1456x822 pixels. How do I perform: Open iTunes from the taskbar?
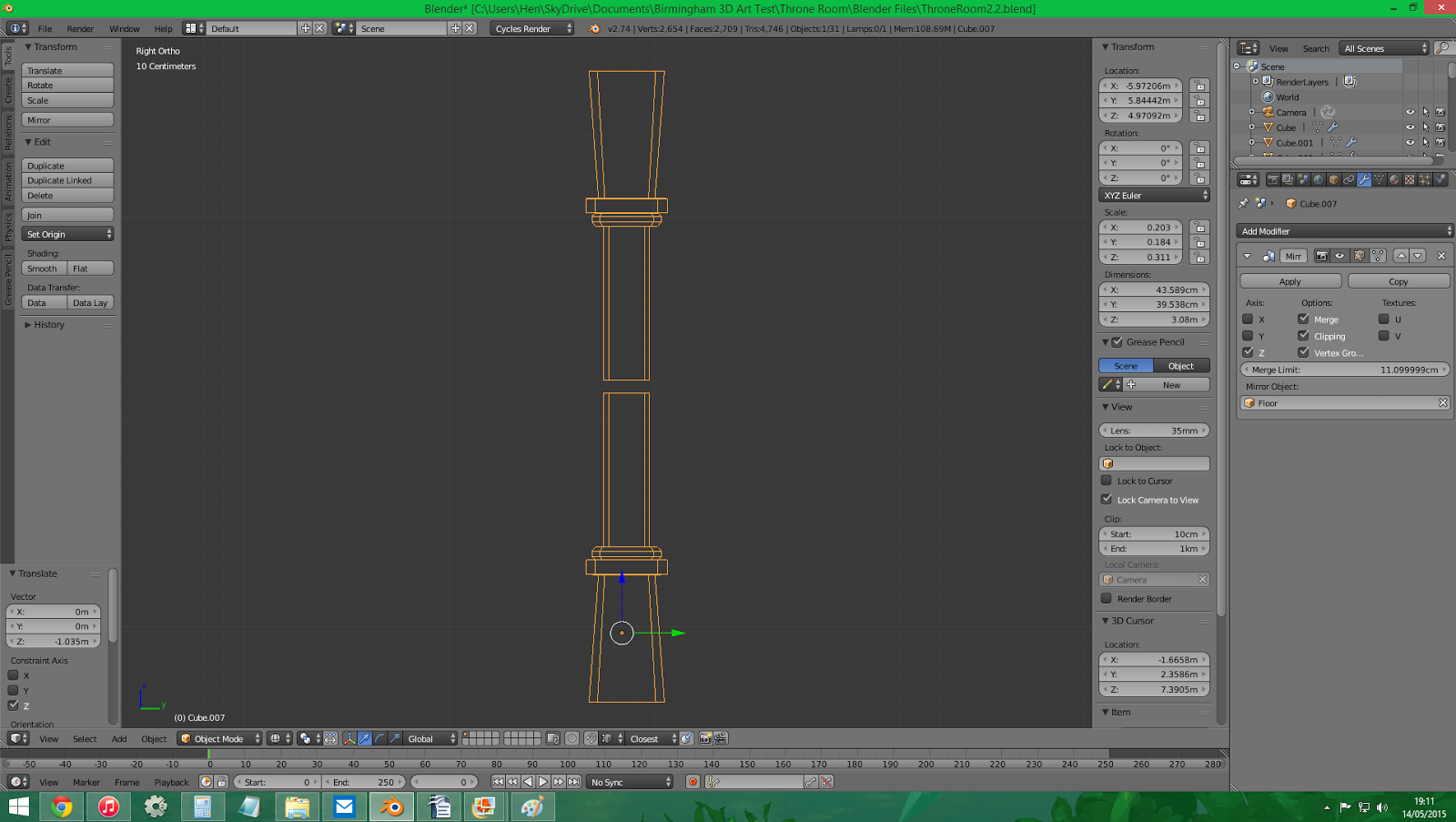coord(109,807)
